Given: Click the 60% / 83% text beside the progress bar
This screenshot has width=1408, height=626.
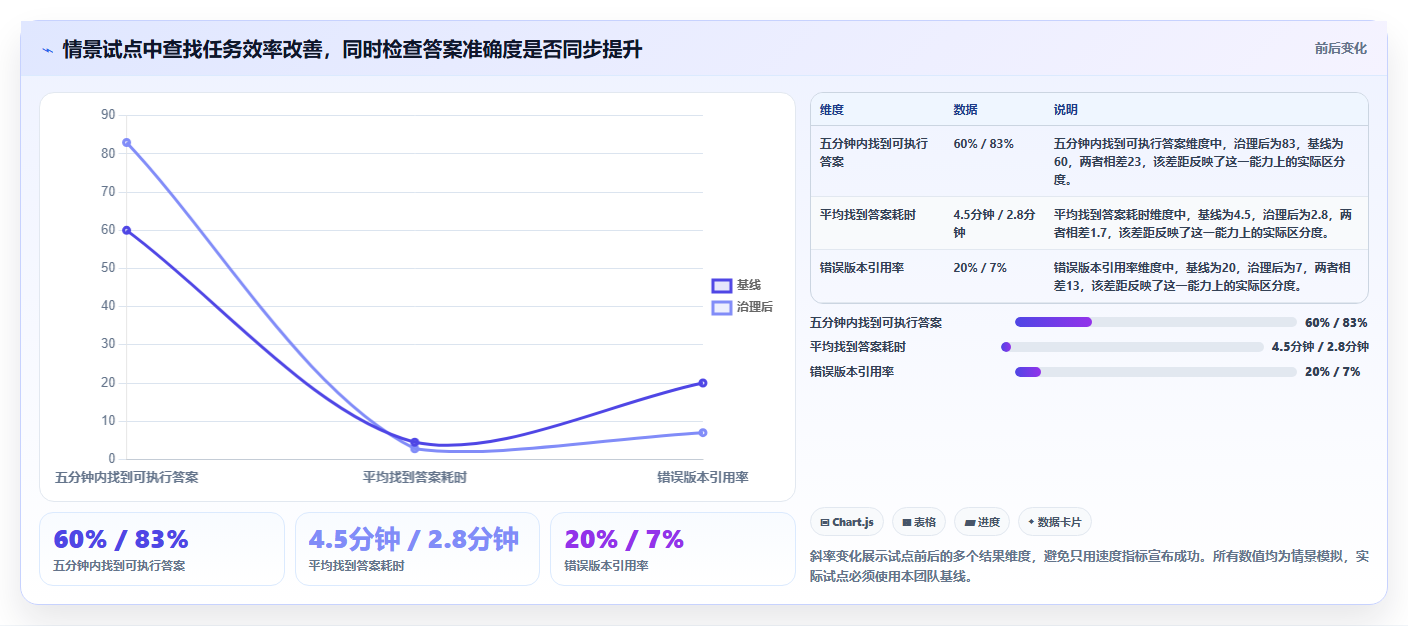Looking at the screenshot, I should [x=1336, y=322].
